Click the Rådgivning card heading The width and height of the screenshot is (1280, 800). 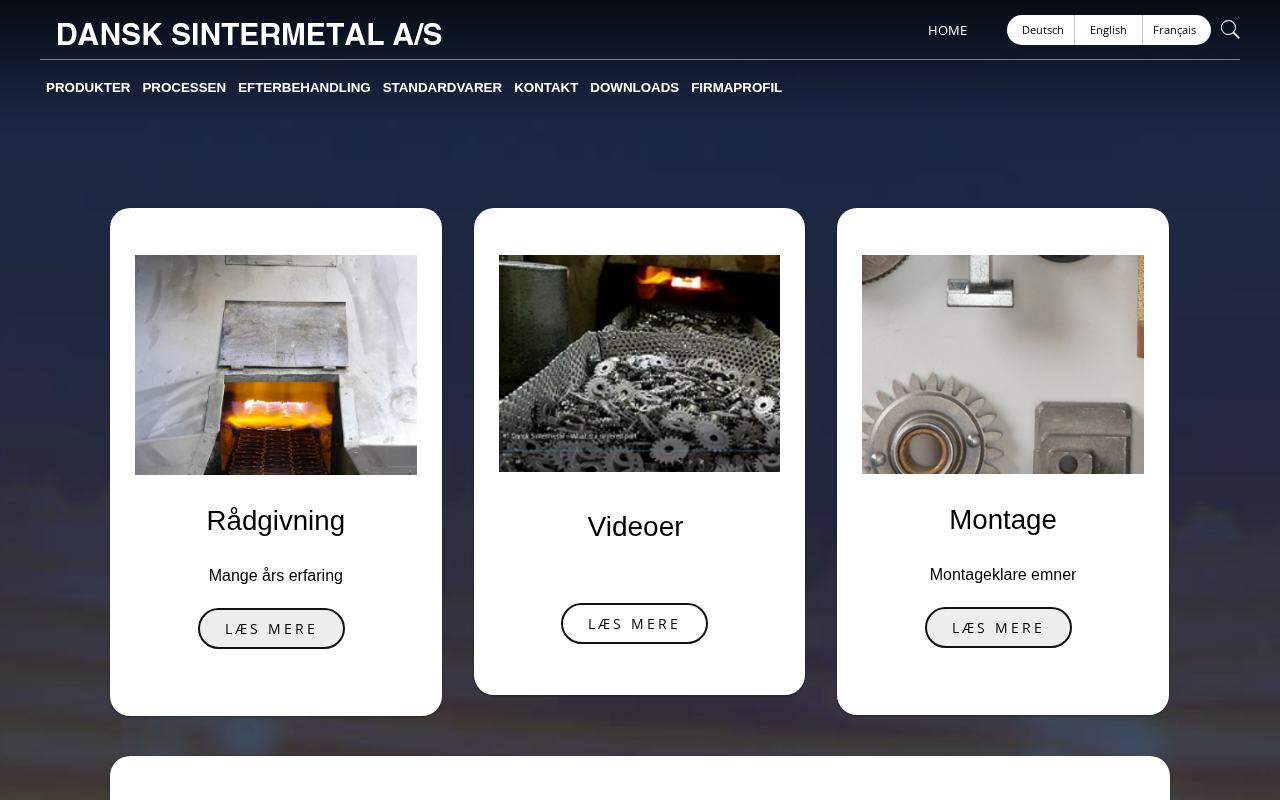pos(276,521)
